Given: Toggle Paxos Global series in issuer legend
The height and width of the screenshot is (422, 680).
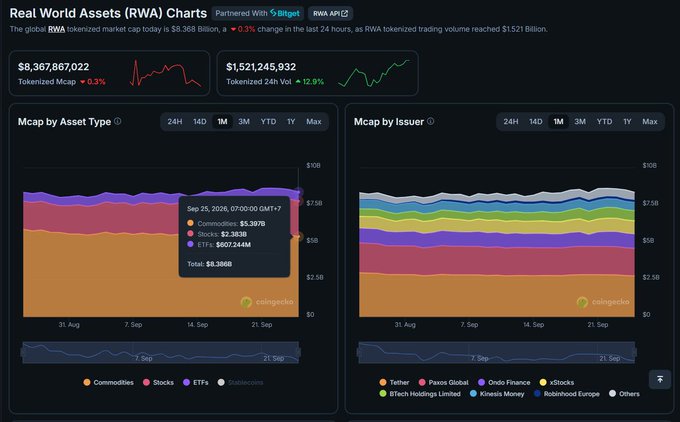Looking at the screenshot, I should coord(443,383).
